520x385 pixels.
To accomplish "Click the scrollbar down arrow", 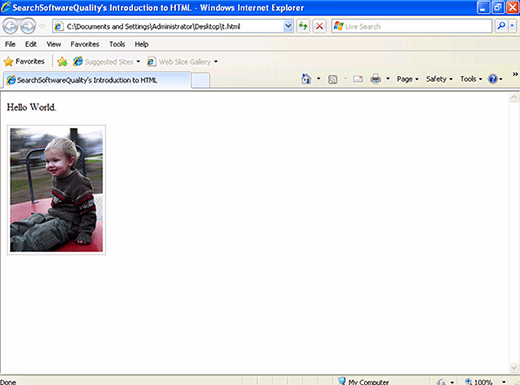I will pyautogui.click(x=514, y=367).
